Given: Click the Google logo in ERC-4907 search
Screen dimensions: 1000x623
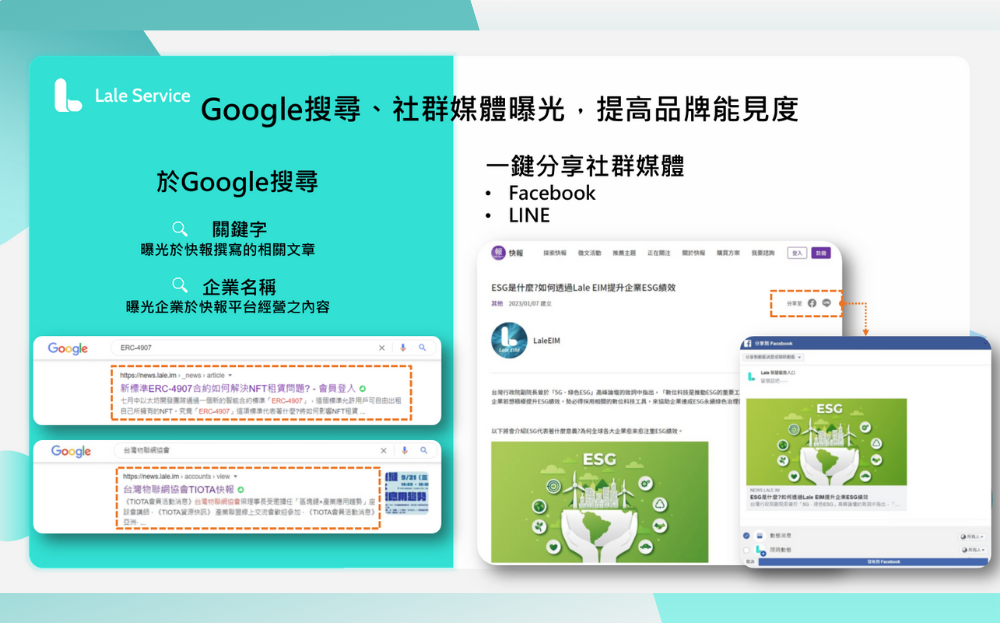Looking at the screenshot, I should coord(68,348).
